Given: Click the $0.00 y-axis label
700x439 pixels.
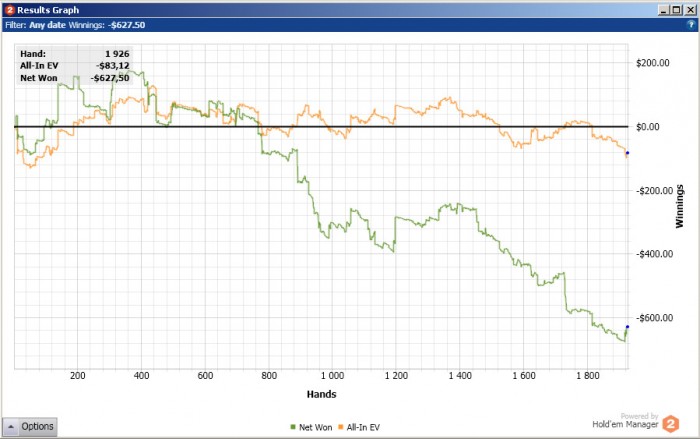Looking at the screenshot, I should [x=647, y=127].
